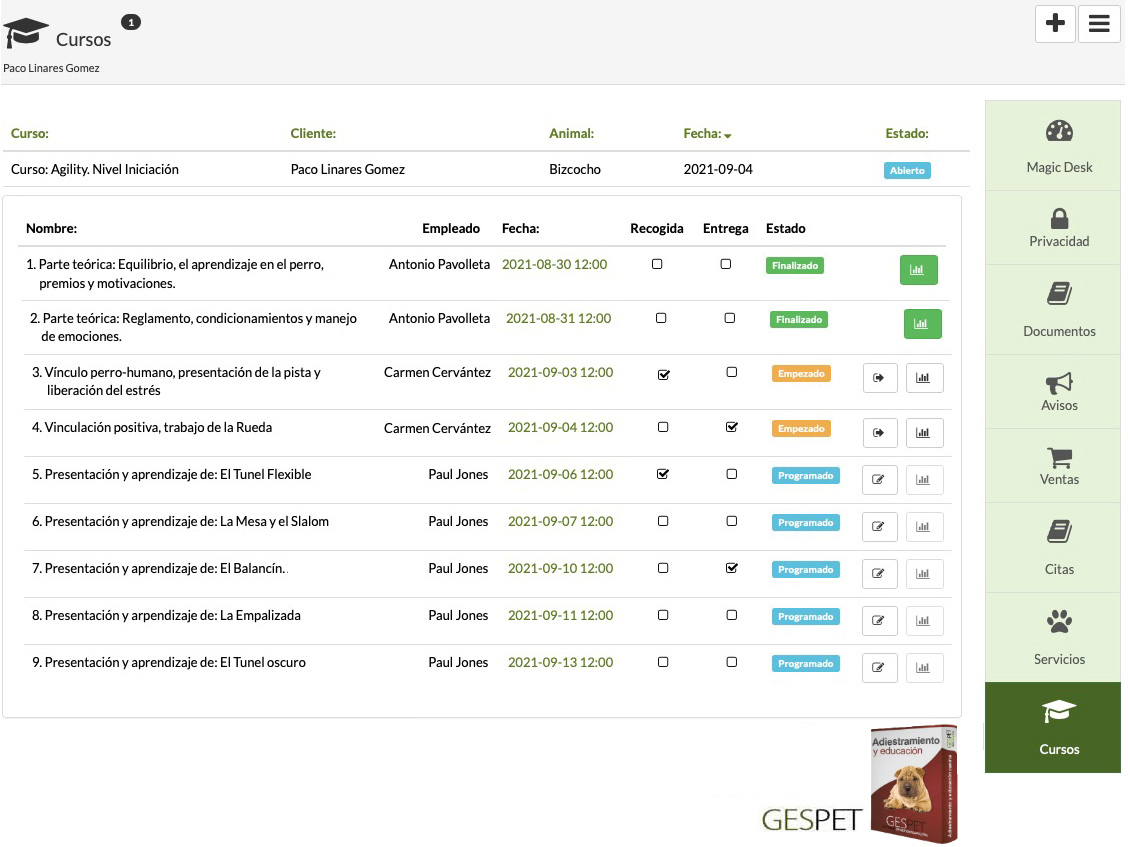
Task: Uncheck Entrega checkbox for session 4
Action: 732,427
